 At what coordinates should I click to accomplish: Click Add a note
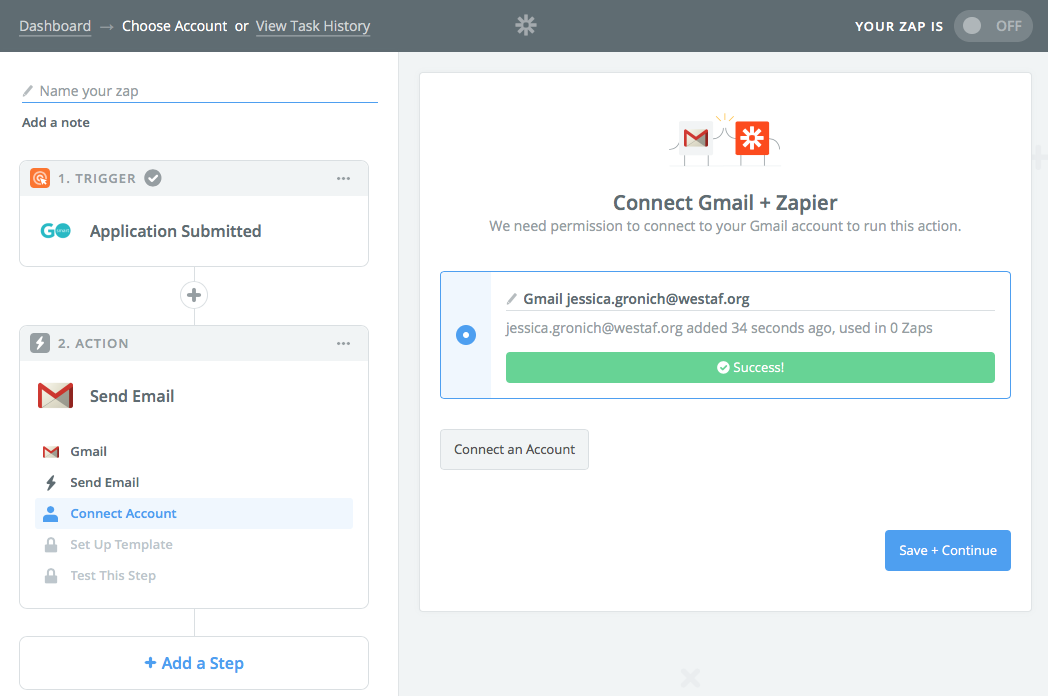(x=55, y=122)
